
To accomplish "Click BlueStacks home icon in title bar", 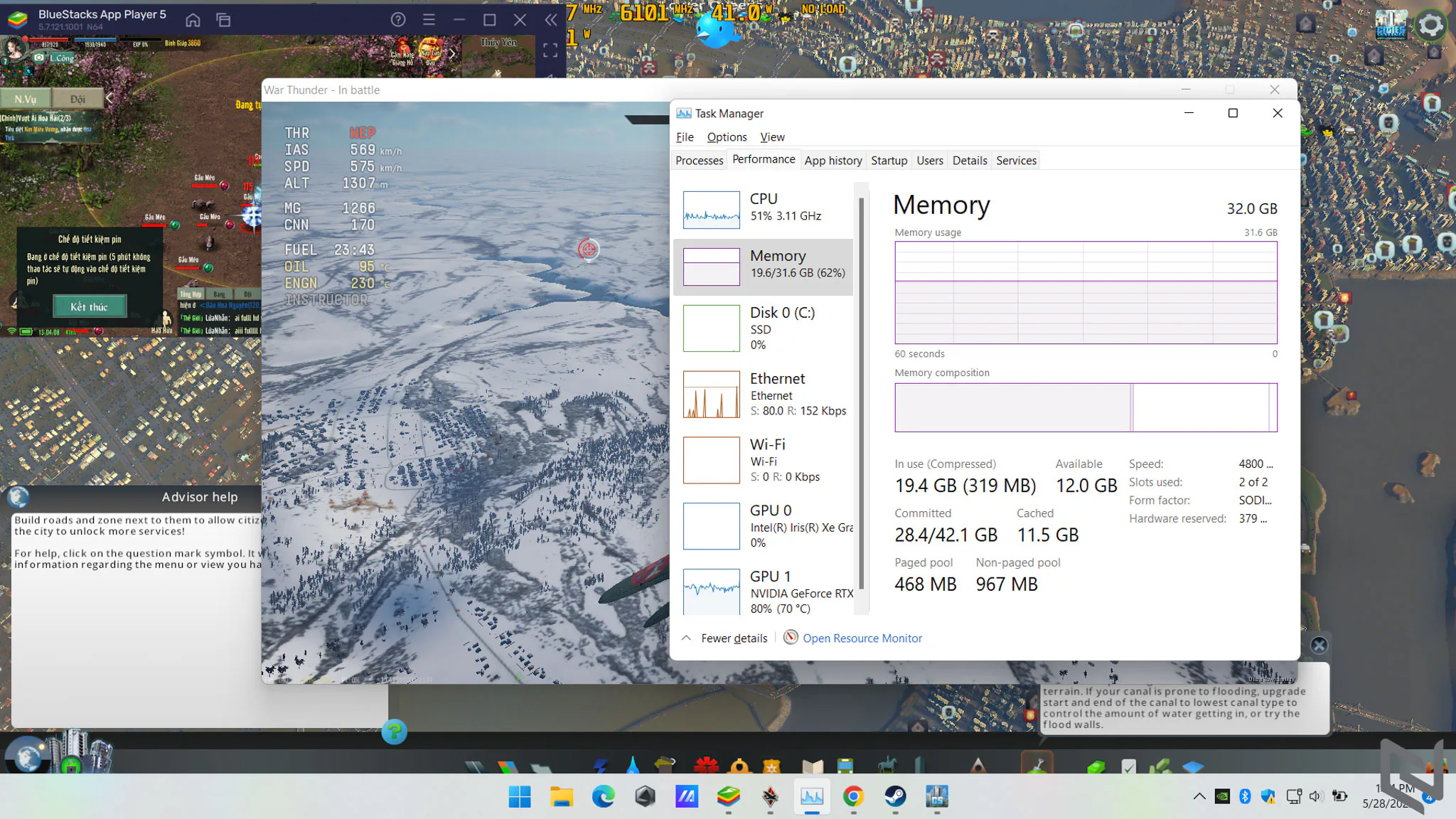I will tap(193, 20).
